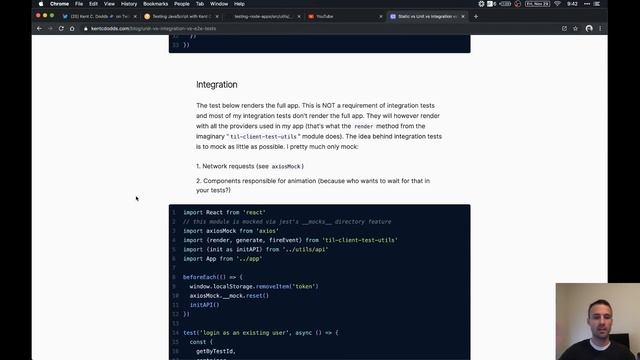Bookmark this page with the star

click(x=575, y=29)
